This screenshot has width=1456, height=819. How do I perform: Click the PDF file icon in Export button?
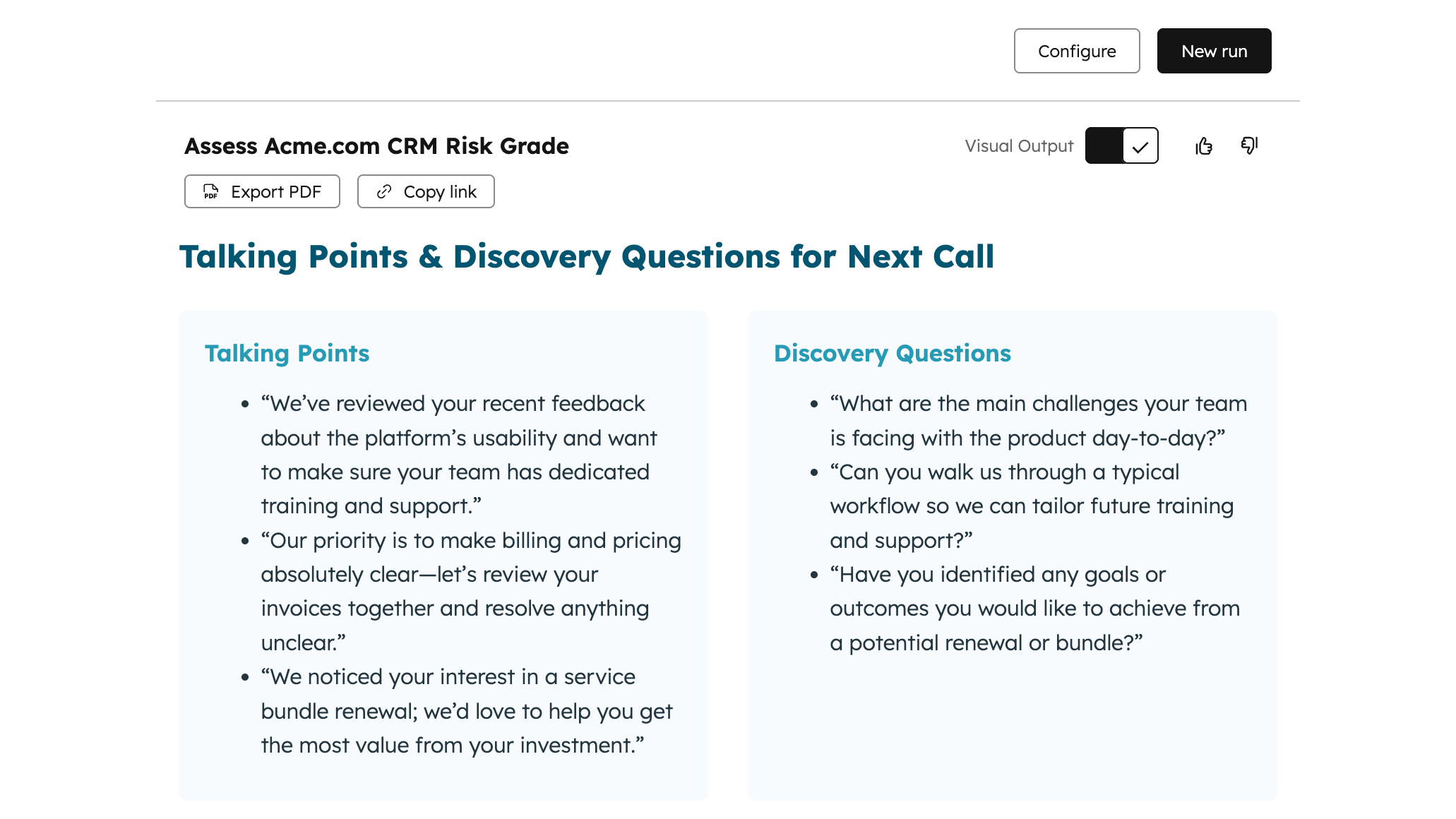click(210, 191)
